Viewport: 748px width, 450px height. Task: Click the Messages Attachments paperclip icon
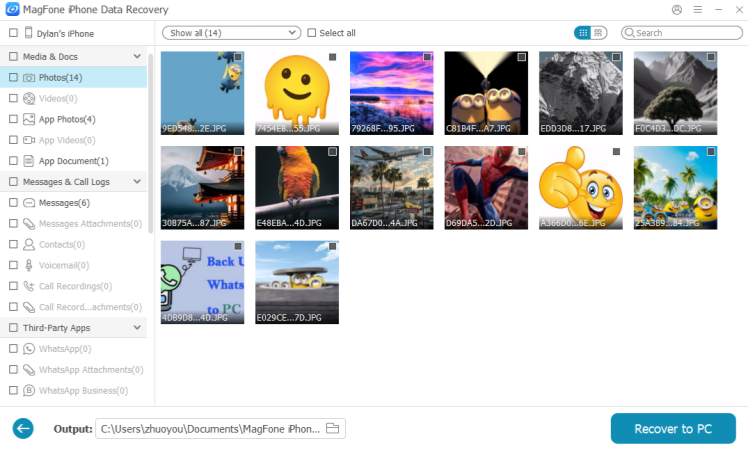[29, 223]
